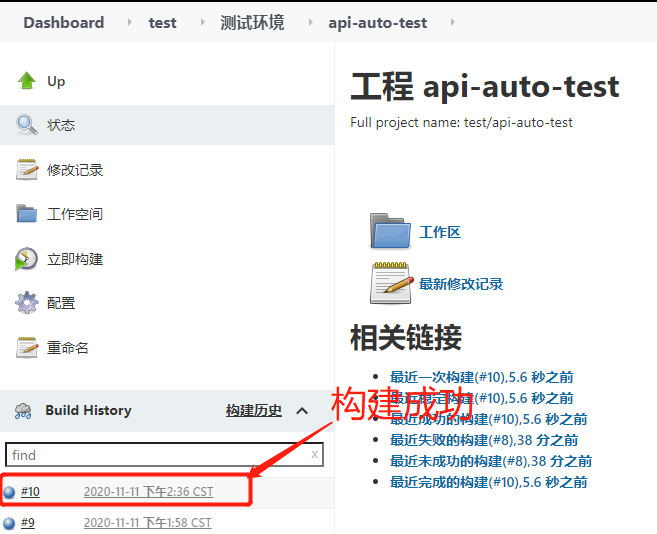Click the blue status ball of build #10
Screen dimensions: 657x534
point(9,492)
